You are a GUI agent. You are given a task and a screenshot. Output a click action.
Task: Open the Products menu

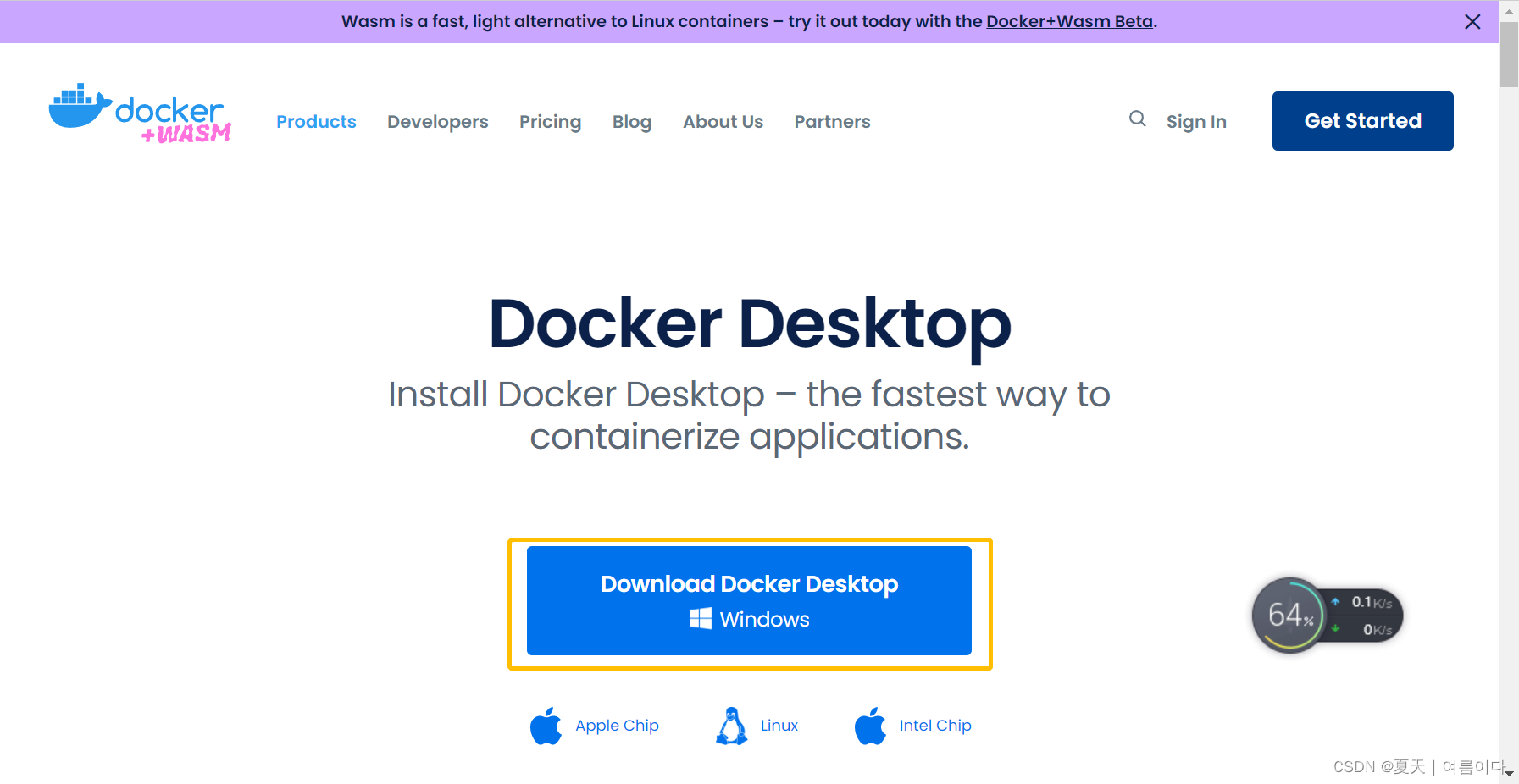316,122
